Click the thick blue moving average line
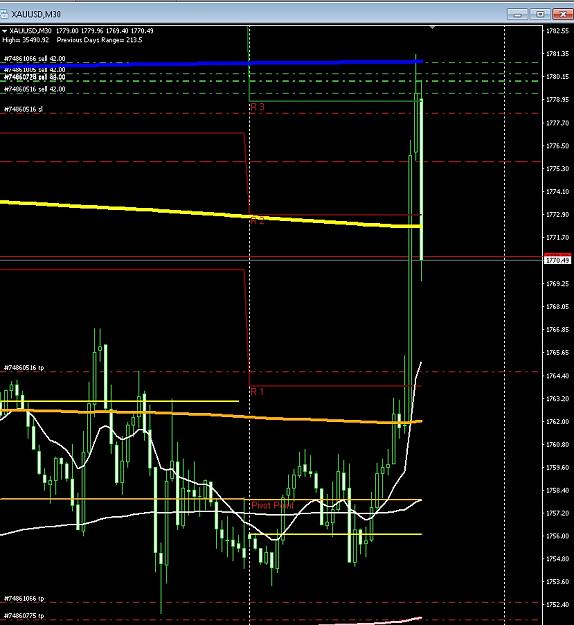Screen dimensions: 574x625 click(x=211, y=63)
